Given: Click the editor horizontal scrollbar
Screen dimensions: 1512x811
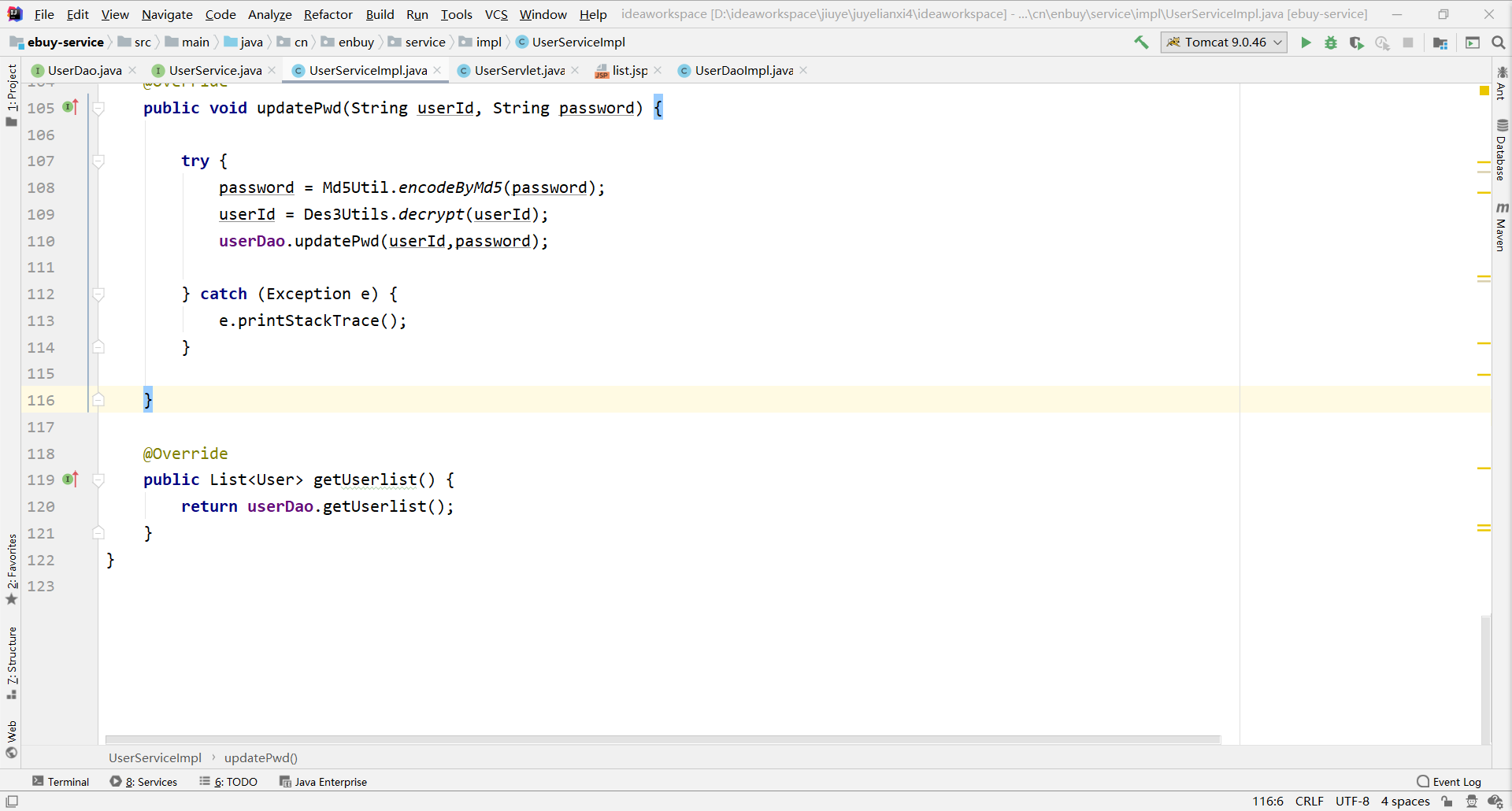Looking at the screenshot, I should [663, 739].
